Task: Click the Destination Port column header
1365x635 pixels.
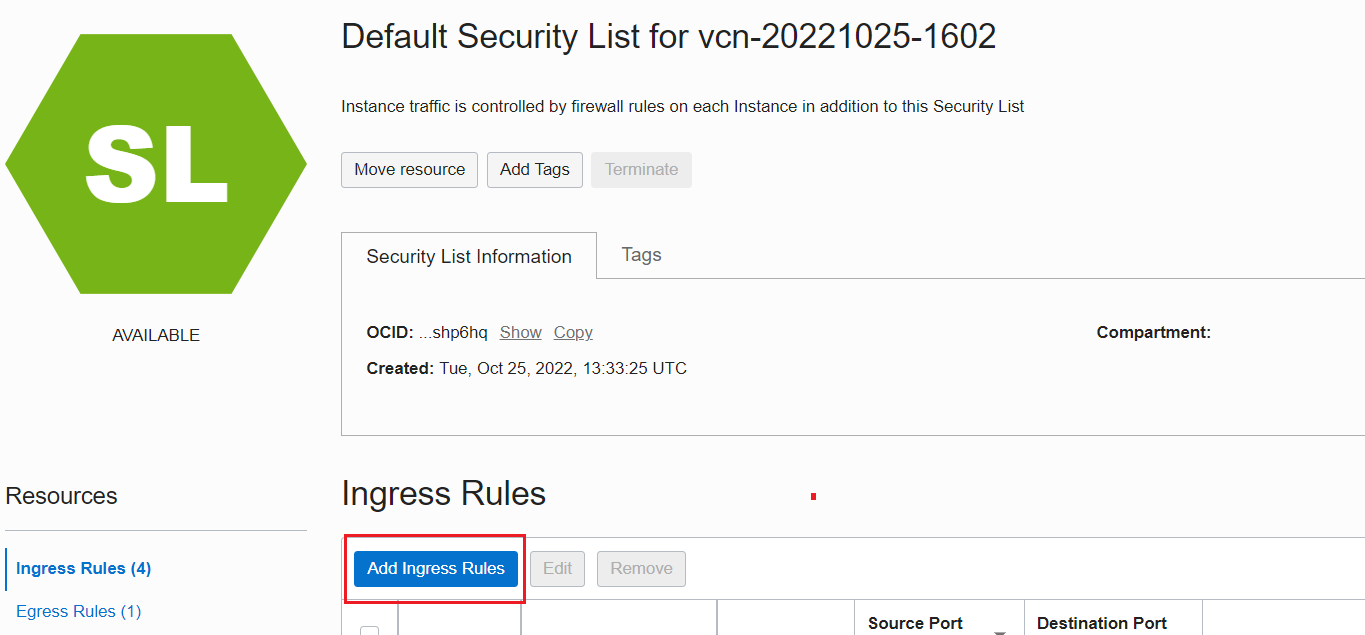Action: 1101,622
